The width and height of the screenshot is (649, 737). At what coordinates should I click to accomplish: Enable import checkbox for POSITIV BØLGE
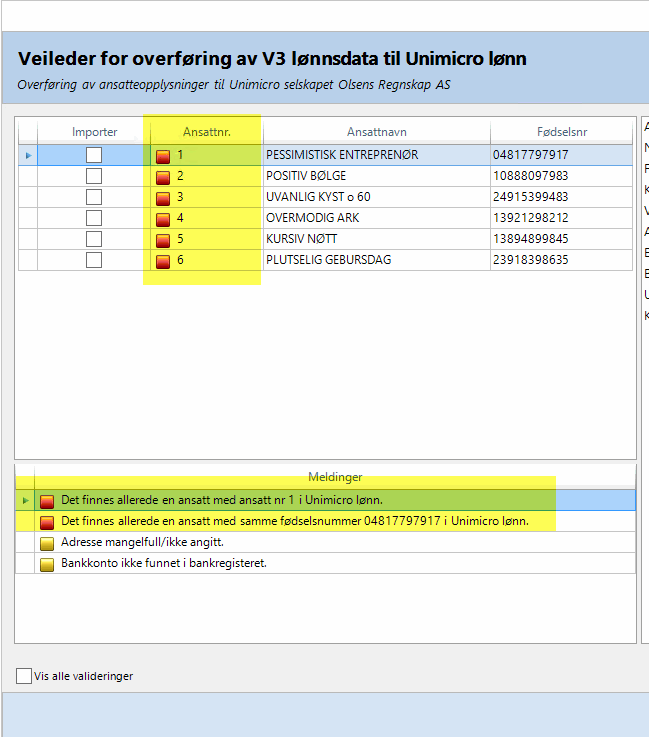click(x=94, y=176)
